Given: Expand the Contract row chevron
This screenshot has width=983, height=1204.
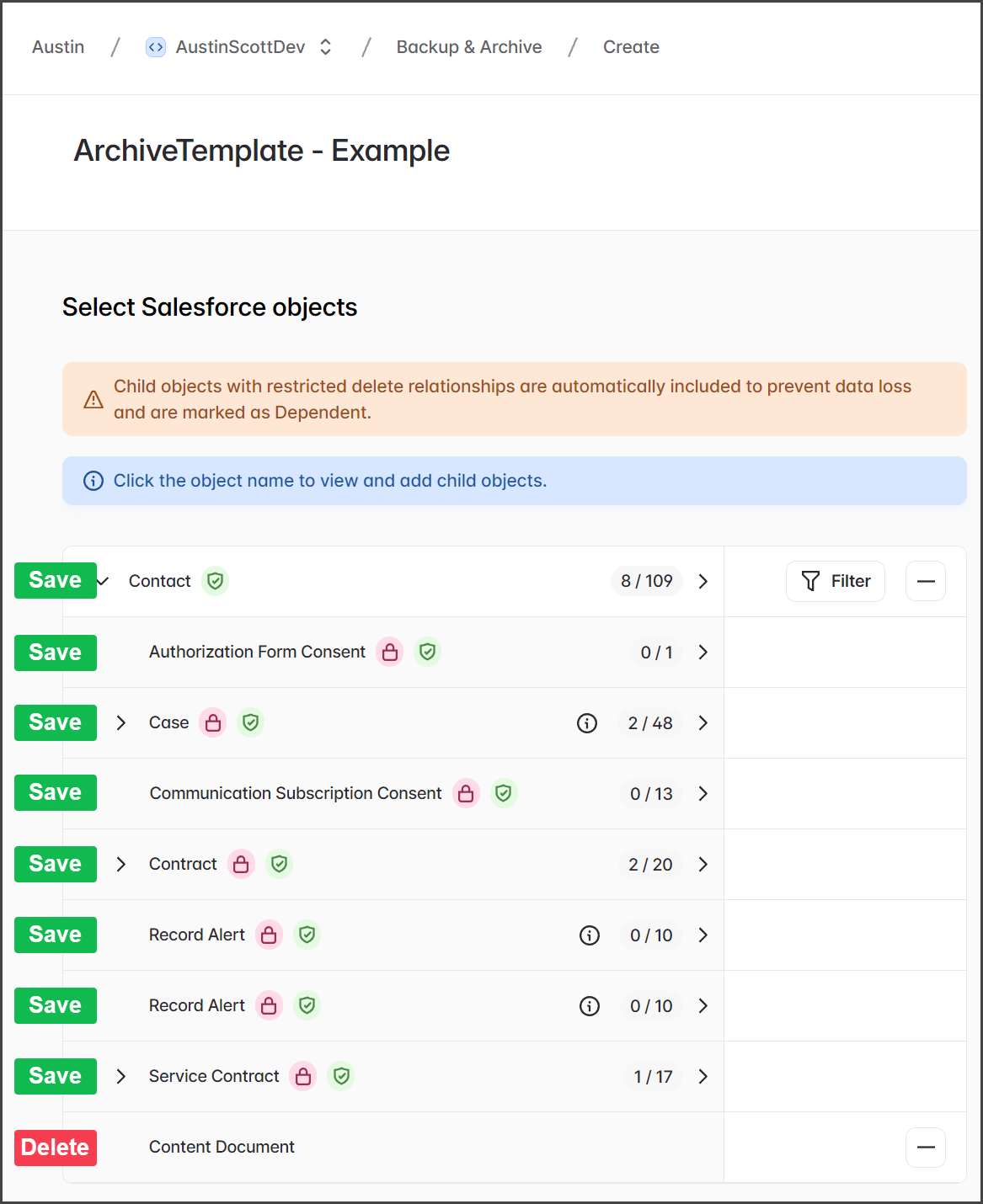Looking at the screenshot, I should click(121, 864).
